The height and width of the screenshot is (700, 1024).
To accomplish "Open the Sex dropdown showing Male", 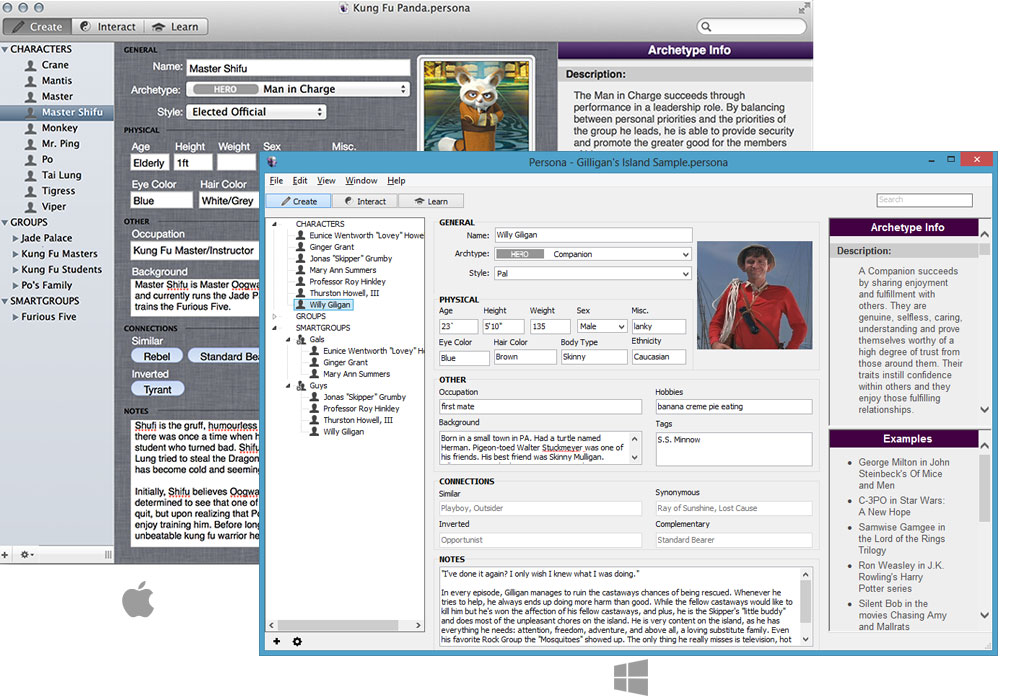I will tap(603, 326).
